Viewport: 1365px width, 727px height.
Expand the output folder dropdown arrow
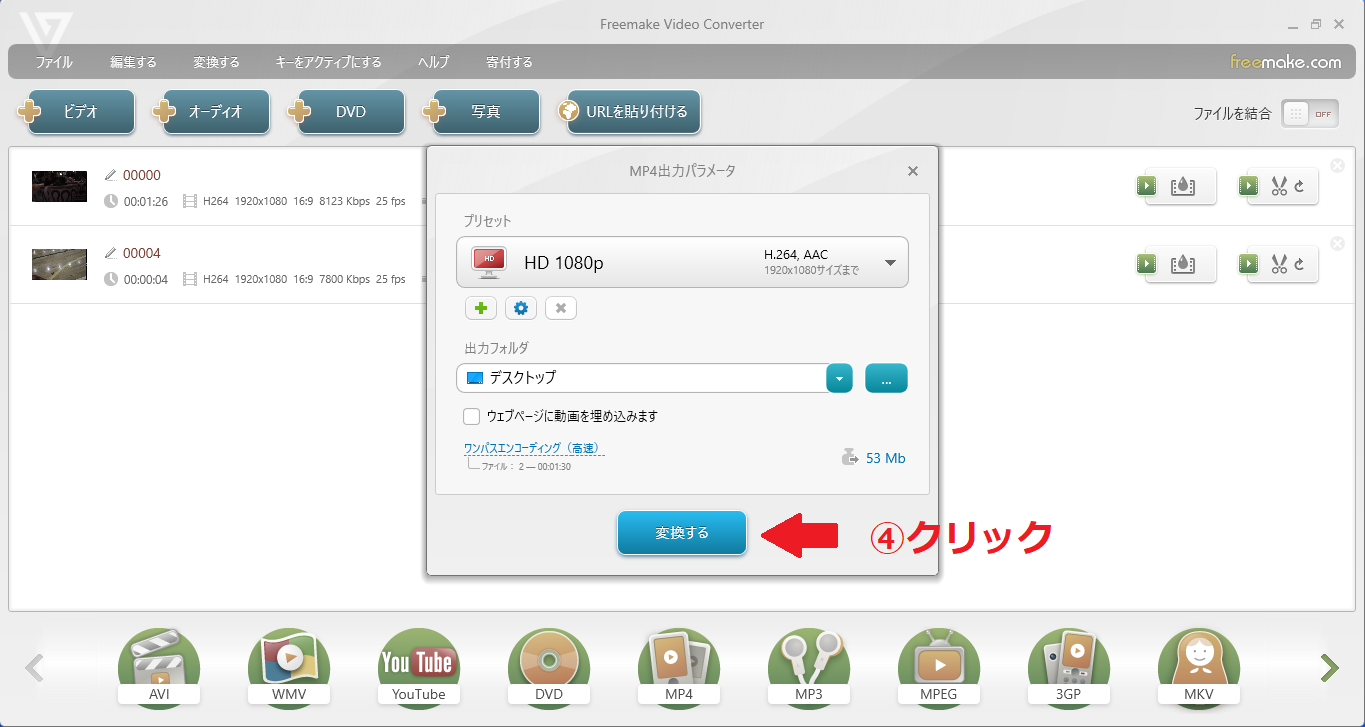coord(839,378)
